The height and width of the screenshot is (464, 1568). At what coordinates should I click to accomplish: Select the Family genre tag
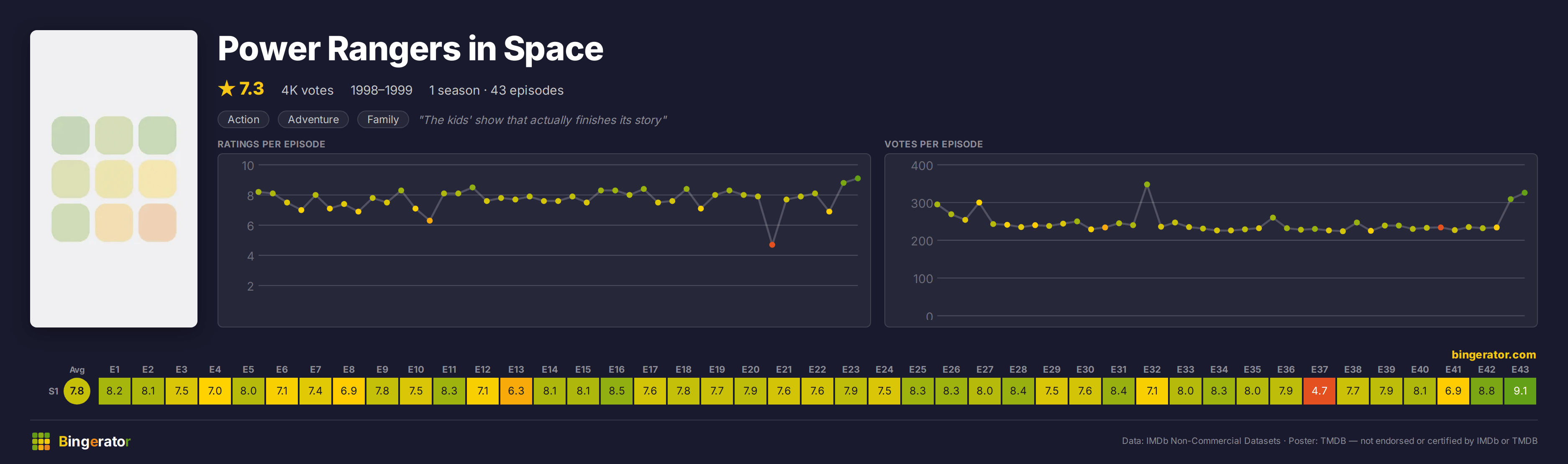[383, 119]
